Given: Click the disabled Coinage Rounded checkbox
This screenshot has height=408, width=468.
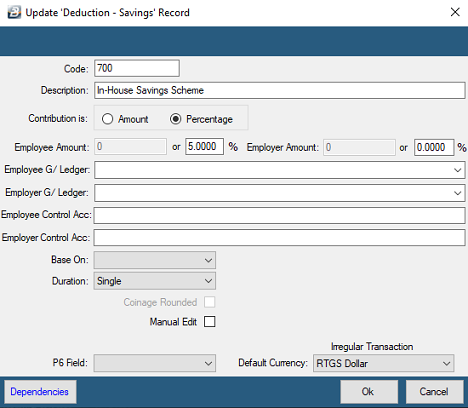Looking at the screenshot, I should pos(209,302).
